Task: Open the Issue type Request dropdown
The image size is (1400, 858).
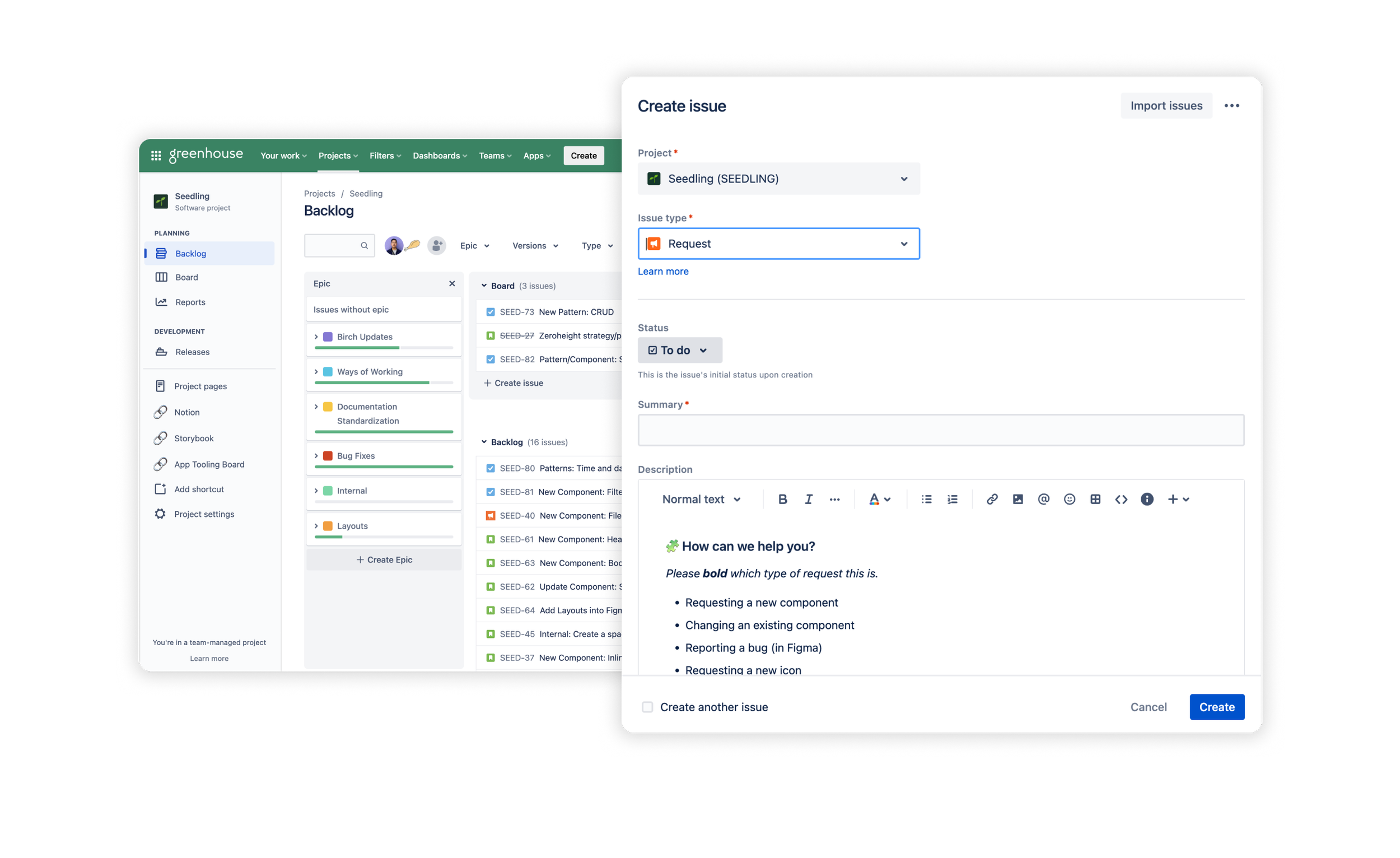Action: point(778,244)
